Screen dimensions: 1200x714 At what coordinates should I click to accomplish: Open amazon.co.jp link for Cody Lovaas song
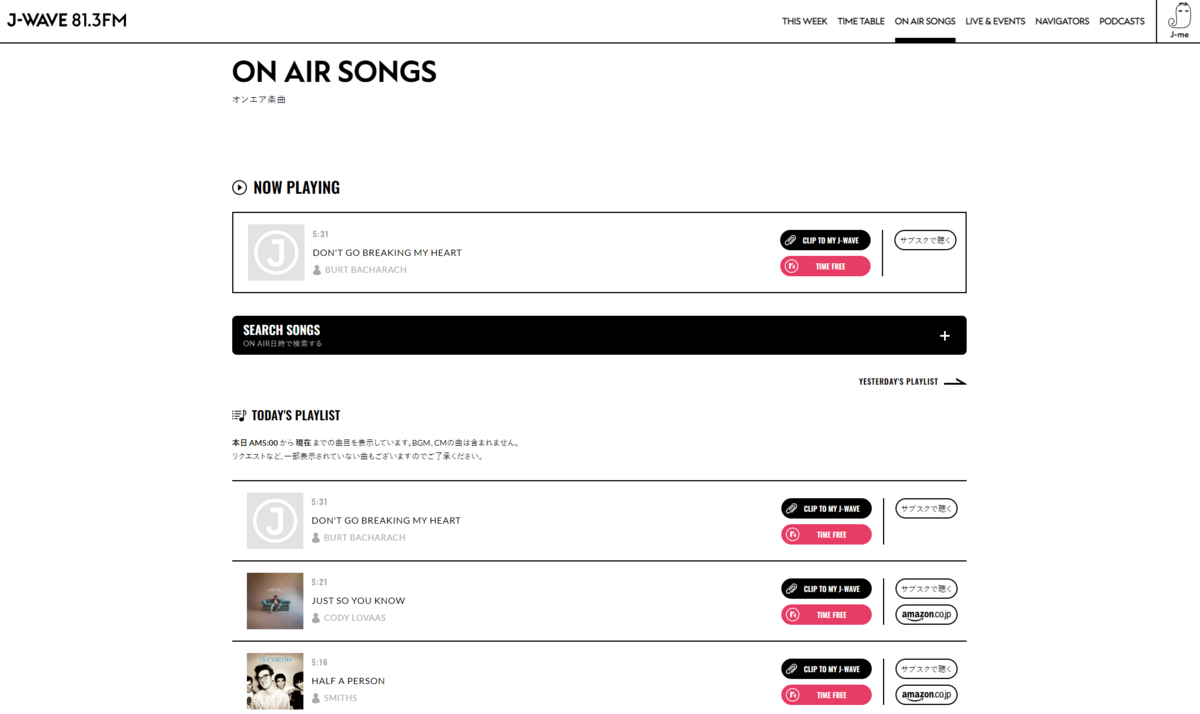[926, 615]
